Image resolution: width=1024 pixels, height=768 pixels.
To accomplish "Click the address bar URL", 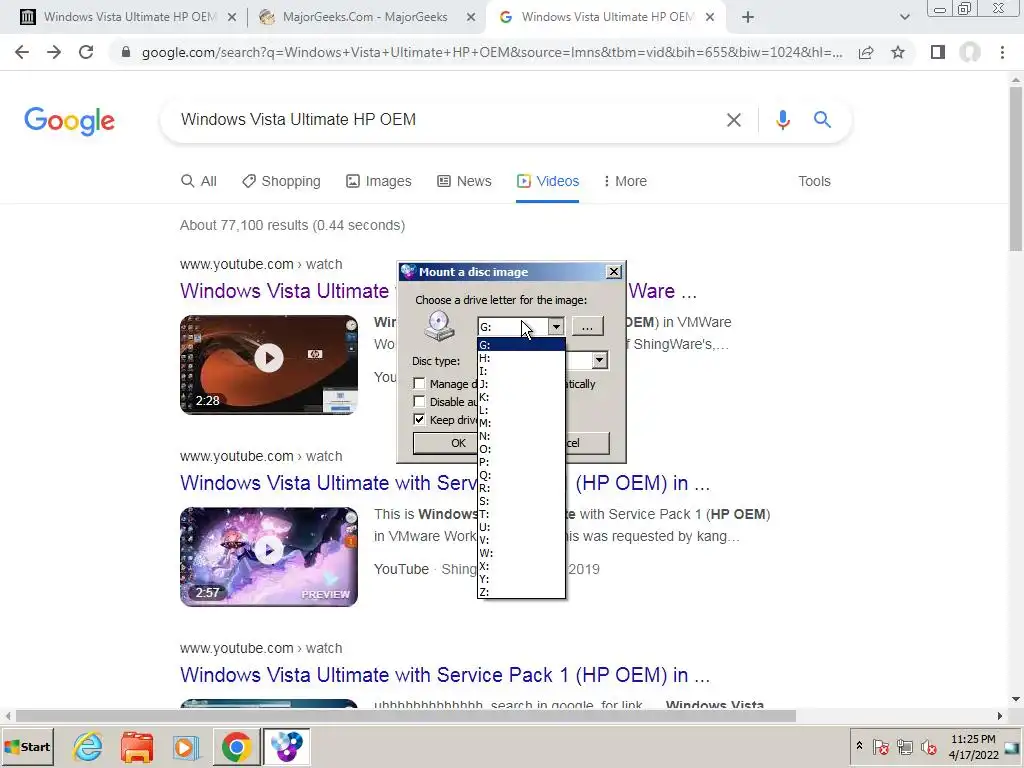I will [492, 52].
